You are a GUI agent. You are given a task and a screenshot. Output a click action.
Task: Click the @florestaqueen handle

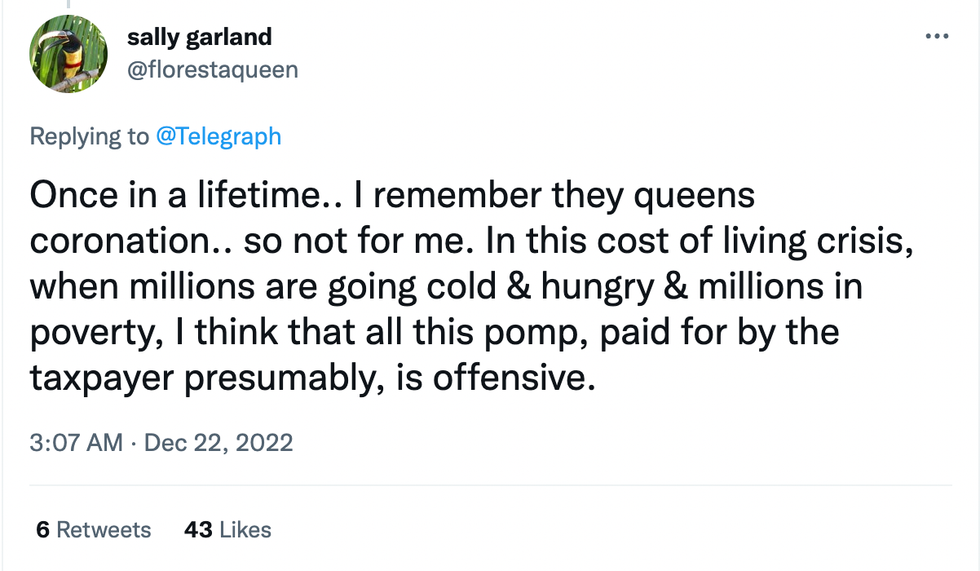point(212,71)
